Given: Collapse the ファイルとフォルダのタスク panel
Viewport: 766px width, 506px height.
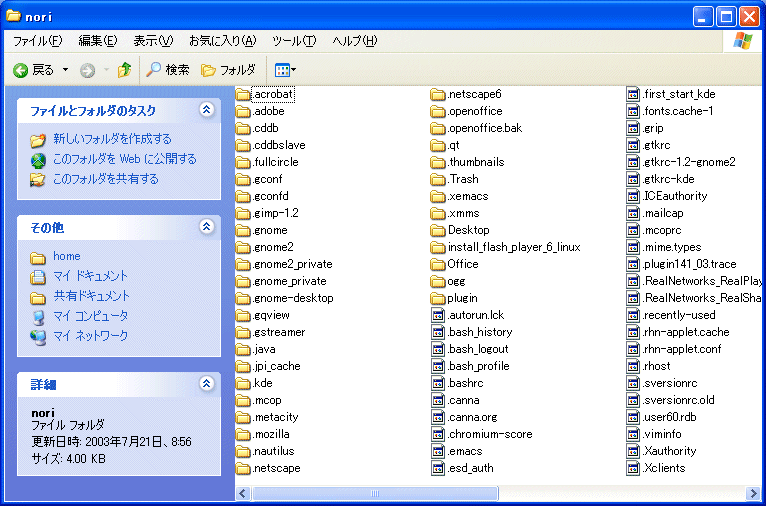Looking at the screenshot, I should 207,110.
